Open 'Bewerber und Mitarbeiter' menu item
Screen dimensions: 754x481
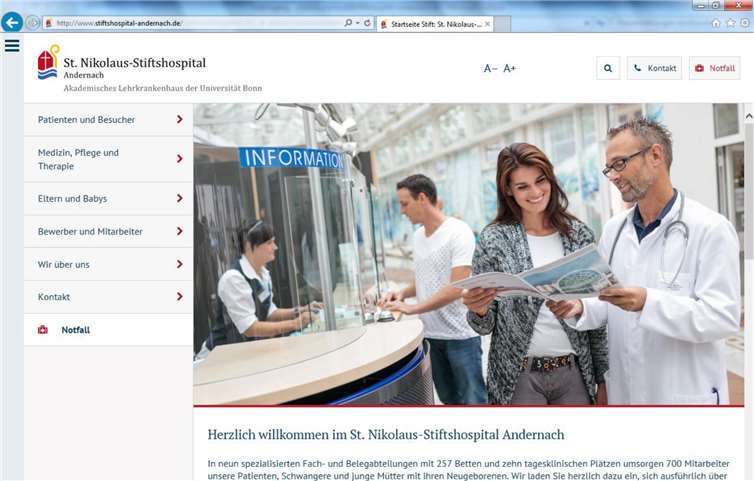coord(108,231)
